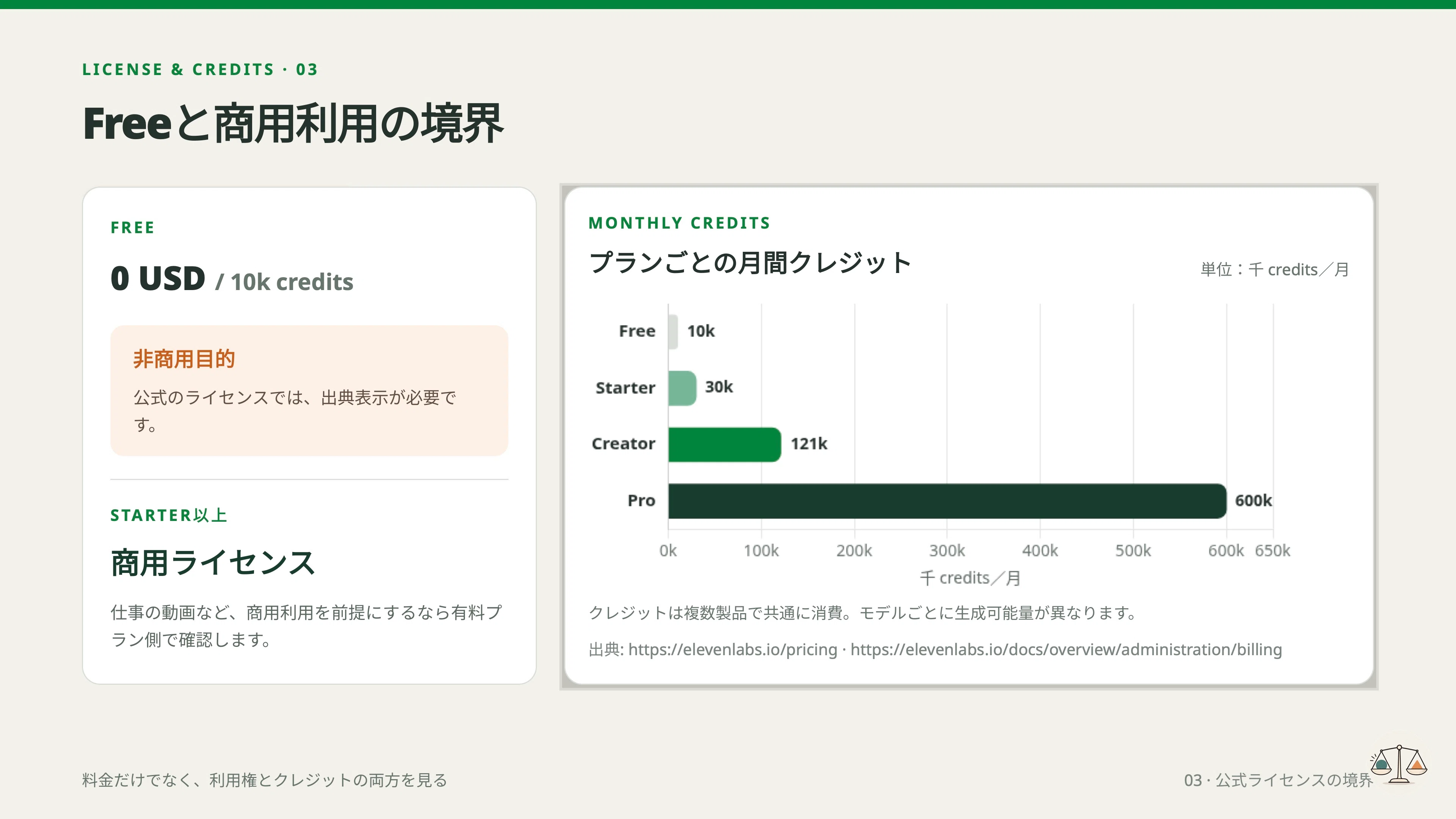
Task: Click the heading 'Freeと商用利用の境界'
Action: [x=293, y=123]
